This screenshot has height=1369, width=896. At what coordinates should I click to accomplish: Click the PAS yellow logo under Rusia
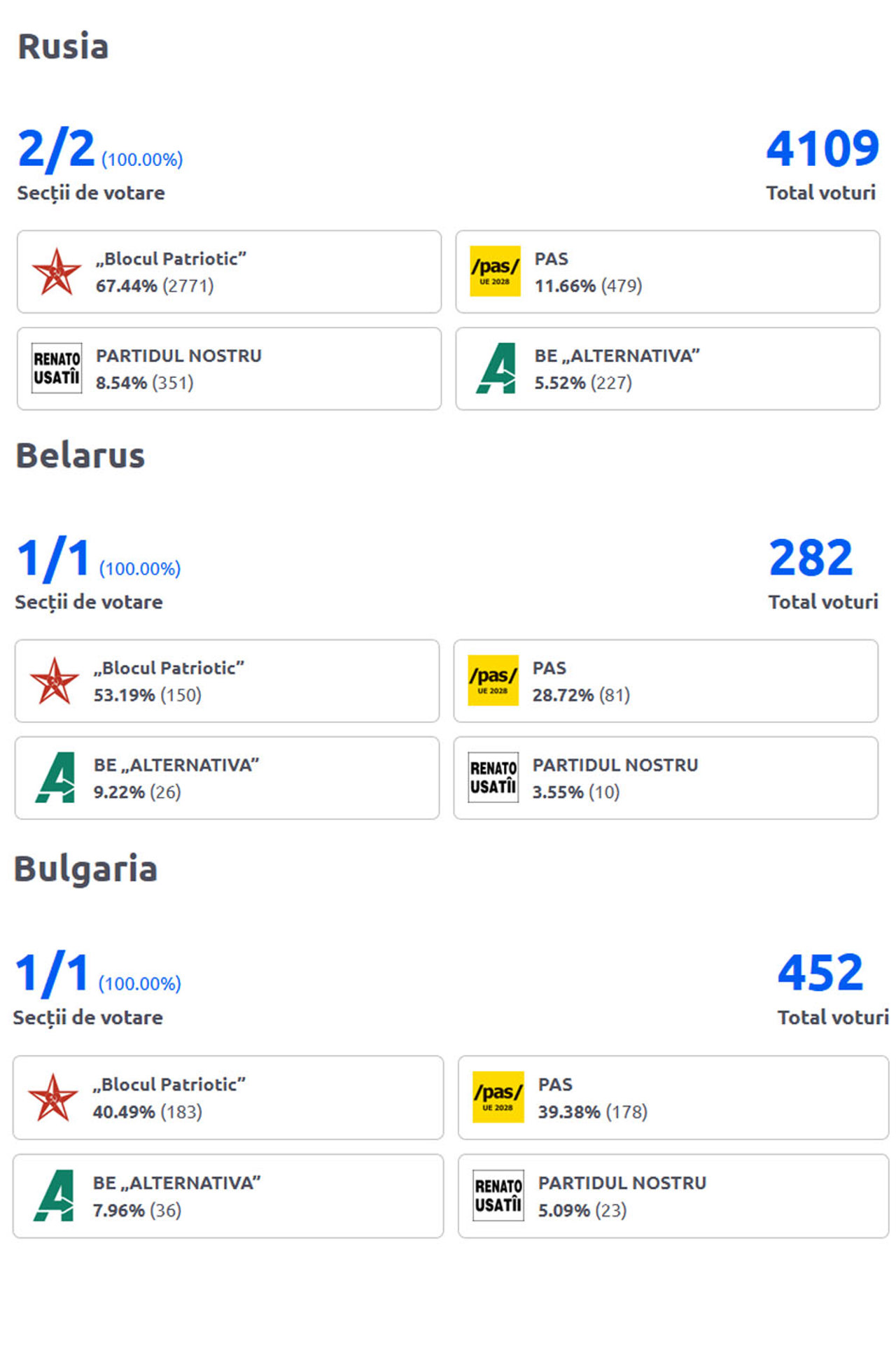(x=495, y=272)
